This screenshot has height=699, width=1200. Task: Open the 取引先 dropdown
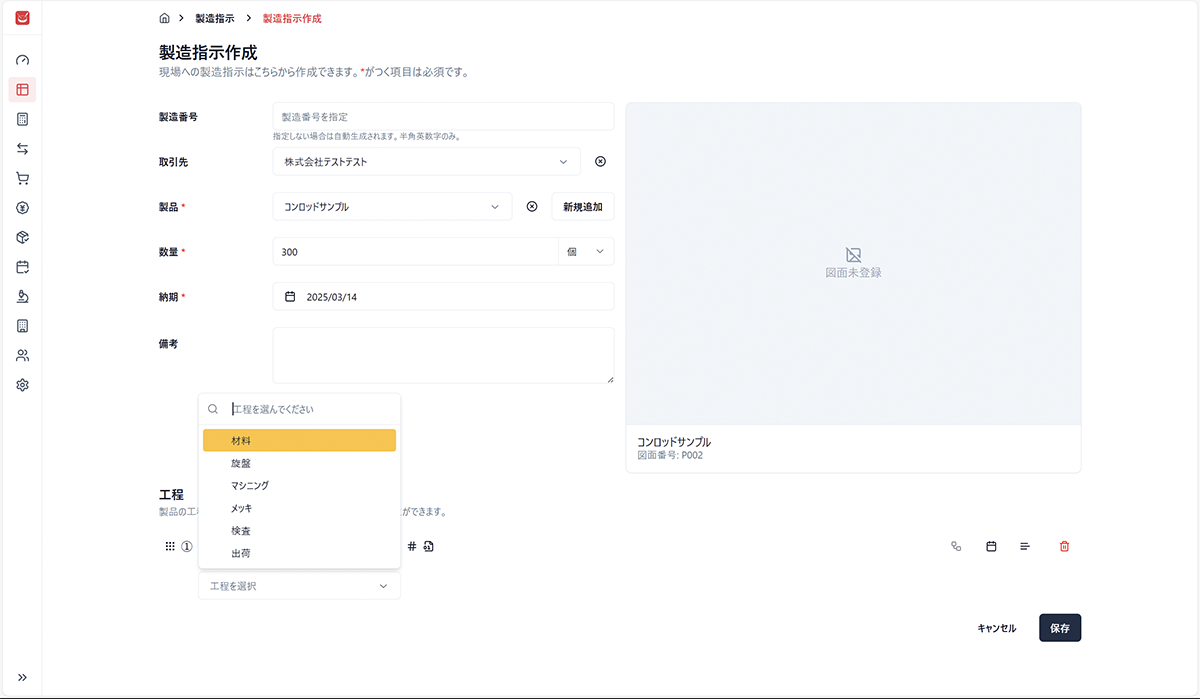(x=426, y=161)
